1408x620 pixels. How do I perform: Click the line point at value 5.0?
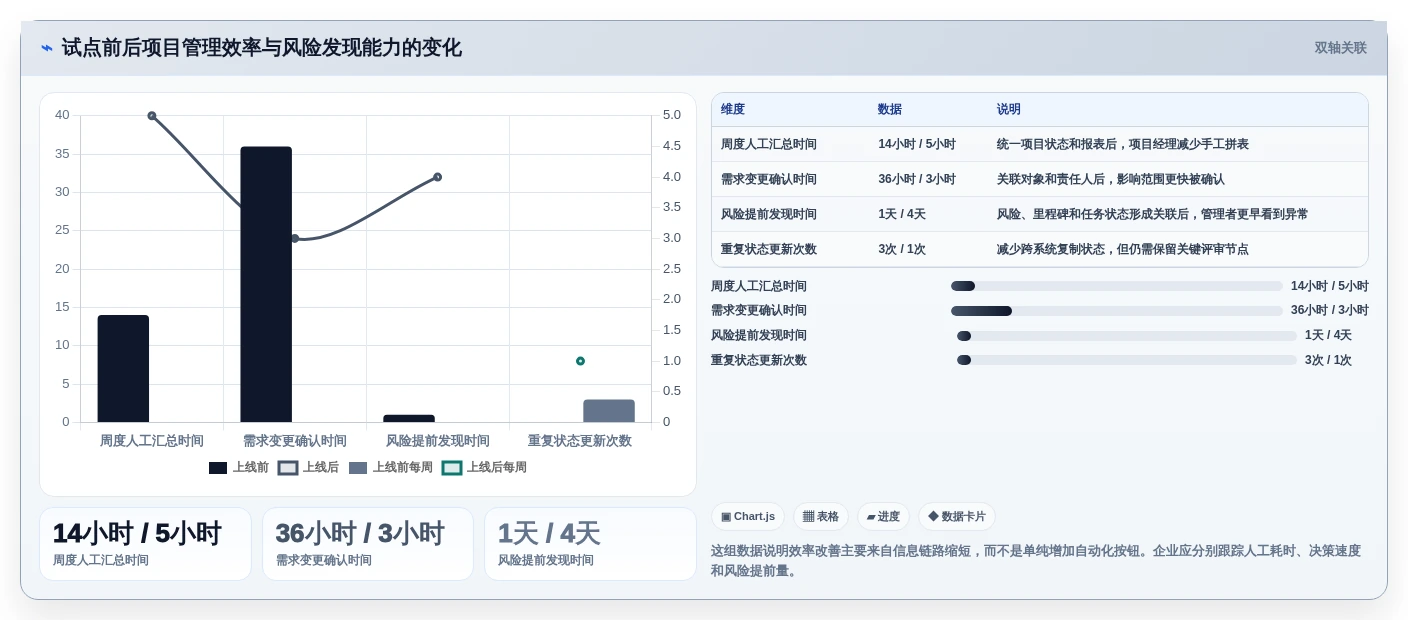(152, 116)
